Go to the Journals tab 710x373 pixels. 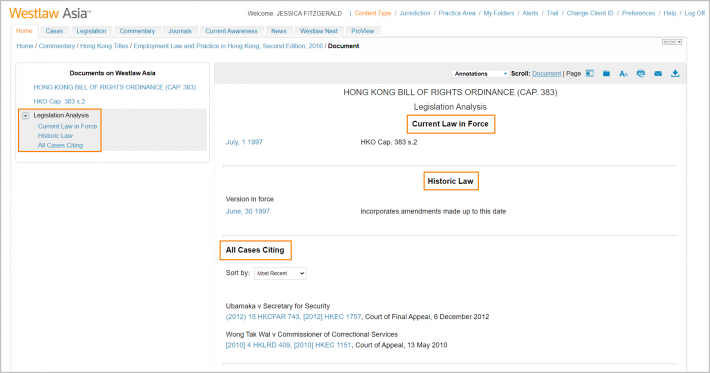click(x=180, y=31)
